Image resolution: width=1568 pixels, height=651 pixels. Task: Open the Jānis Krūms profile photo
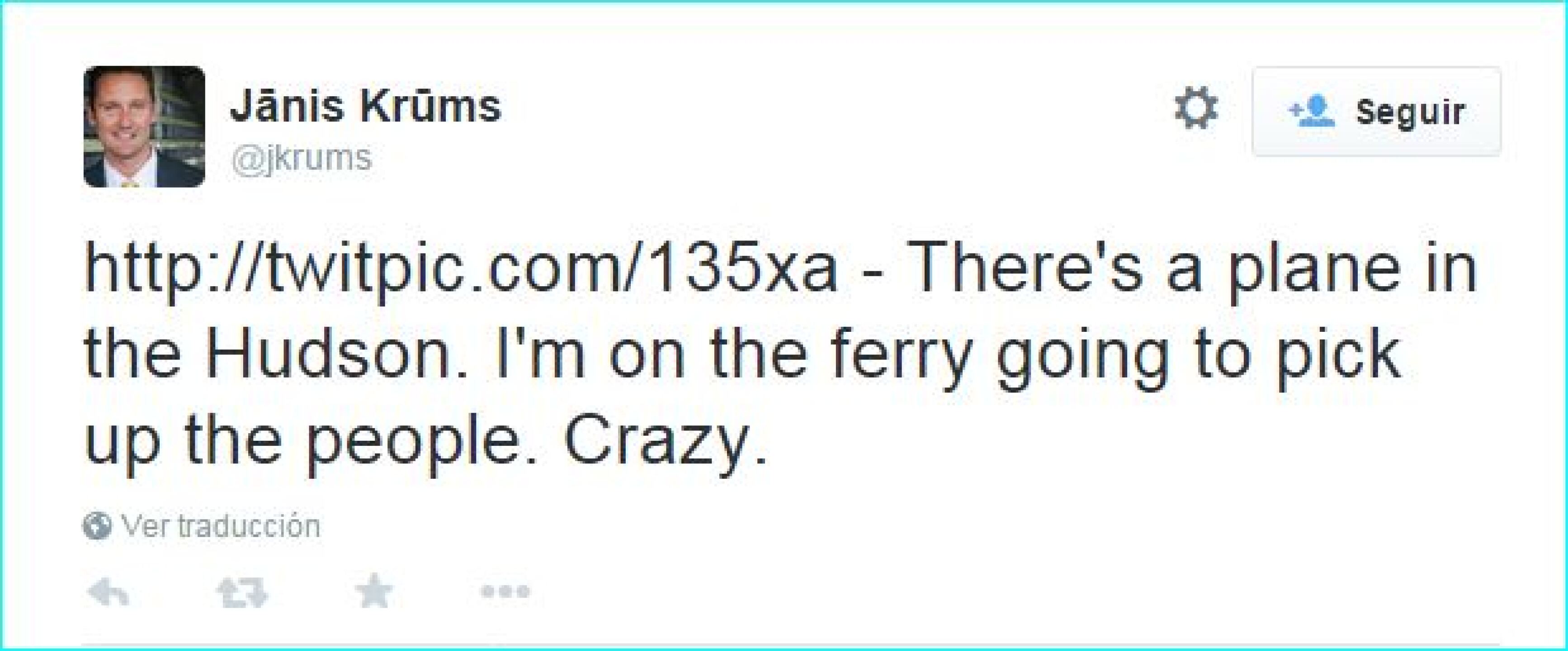(144, 127)
